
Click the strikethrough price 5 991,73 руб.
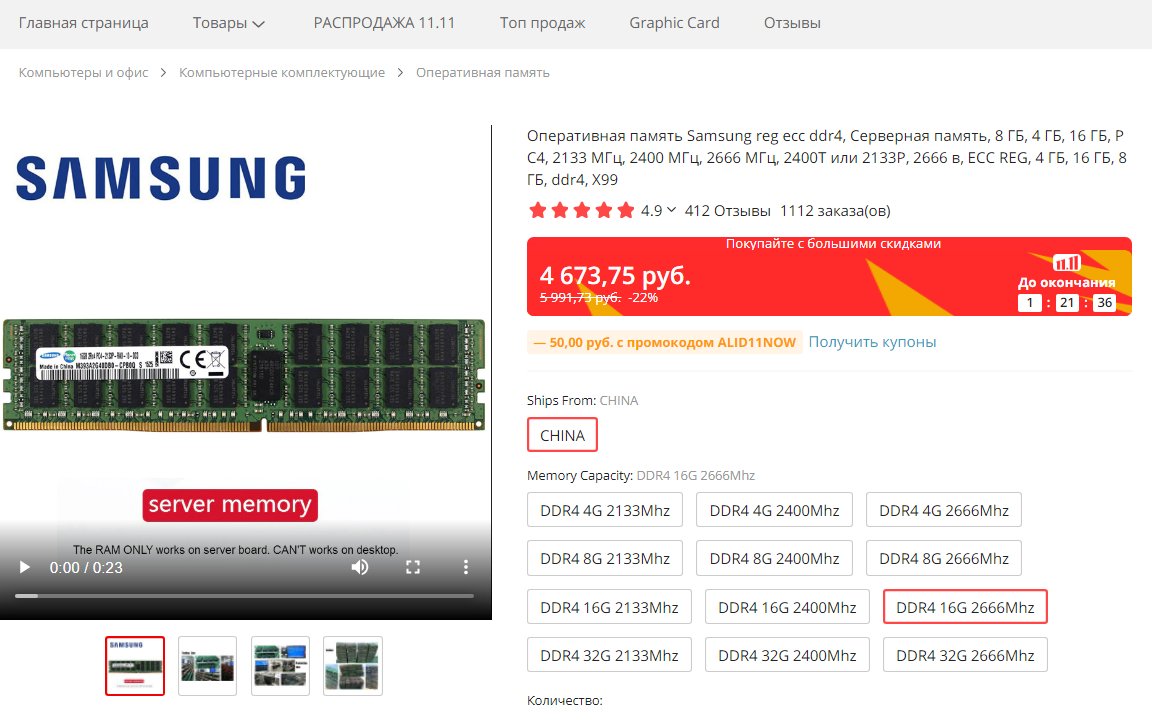coord(580,298)
